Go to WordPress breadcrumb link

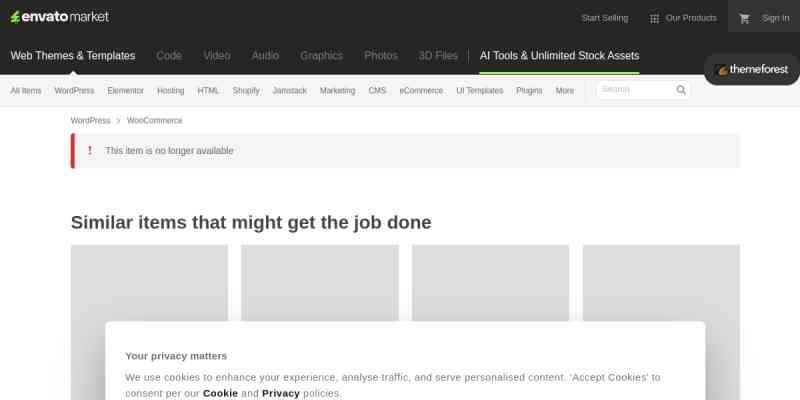90,120
